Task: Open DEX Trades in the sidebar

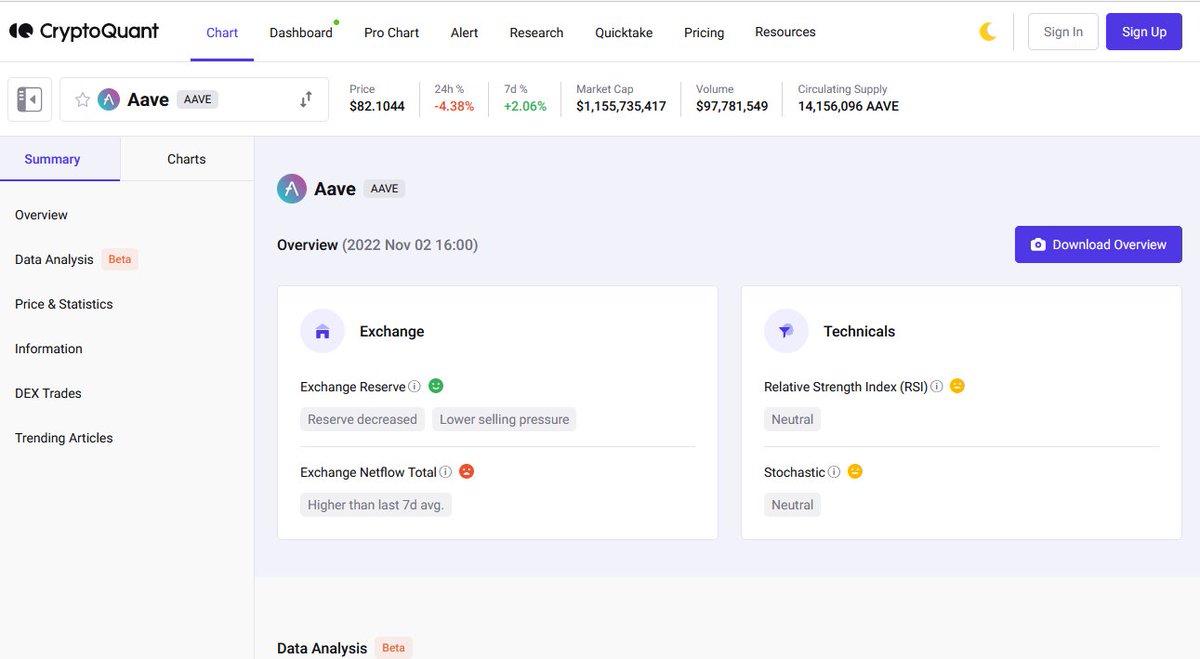Action: coord(48,393)
